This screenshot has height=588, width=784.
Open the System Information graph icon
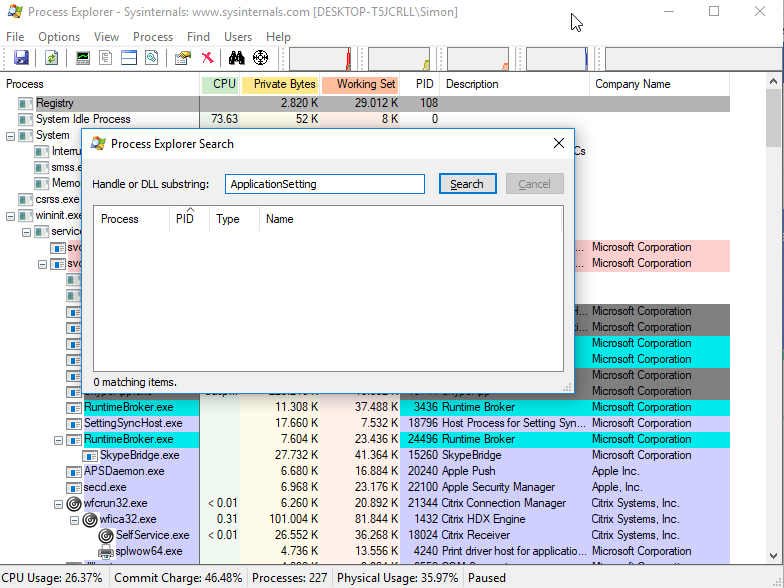click(x=82, y=58)
